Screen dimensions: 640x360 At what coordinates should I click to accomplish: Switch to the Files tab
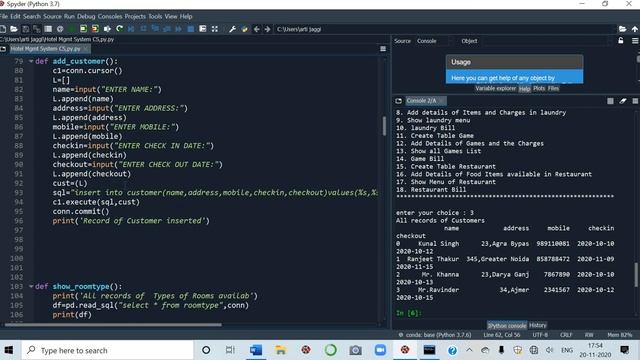pyautogui.click(x=553, y=89)
